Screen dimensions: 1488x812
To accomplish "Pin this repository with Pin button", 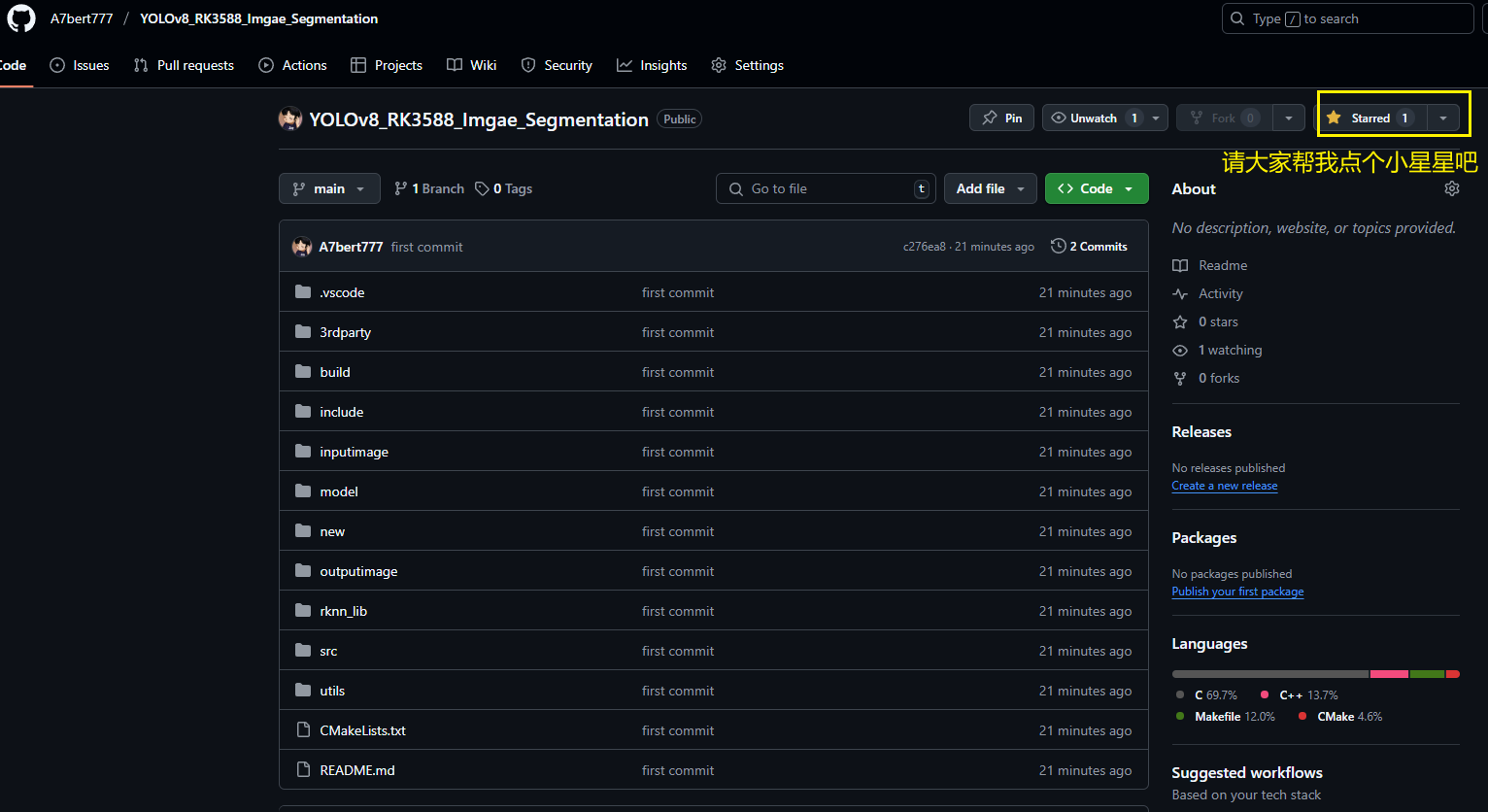I will pyautogui.click(x=1001, y=118).
